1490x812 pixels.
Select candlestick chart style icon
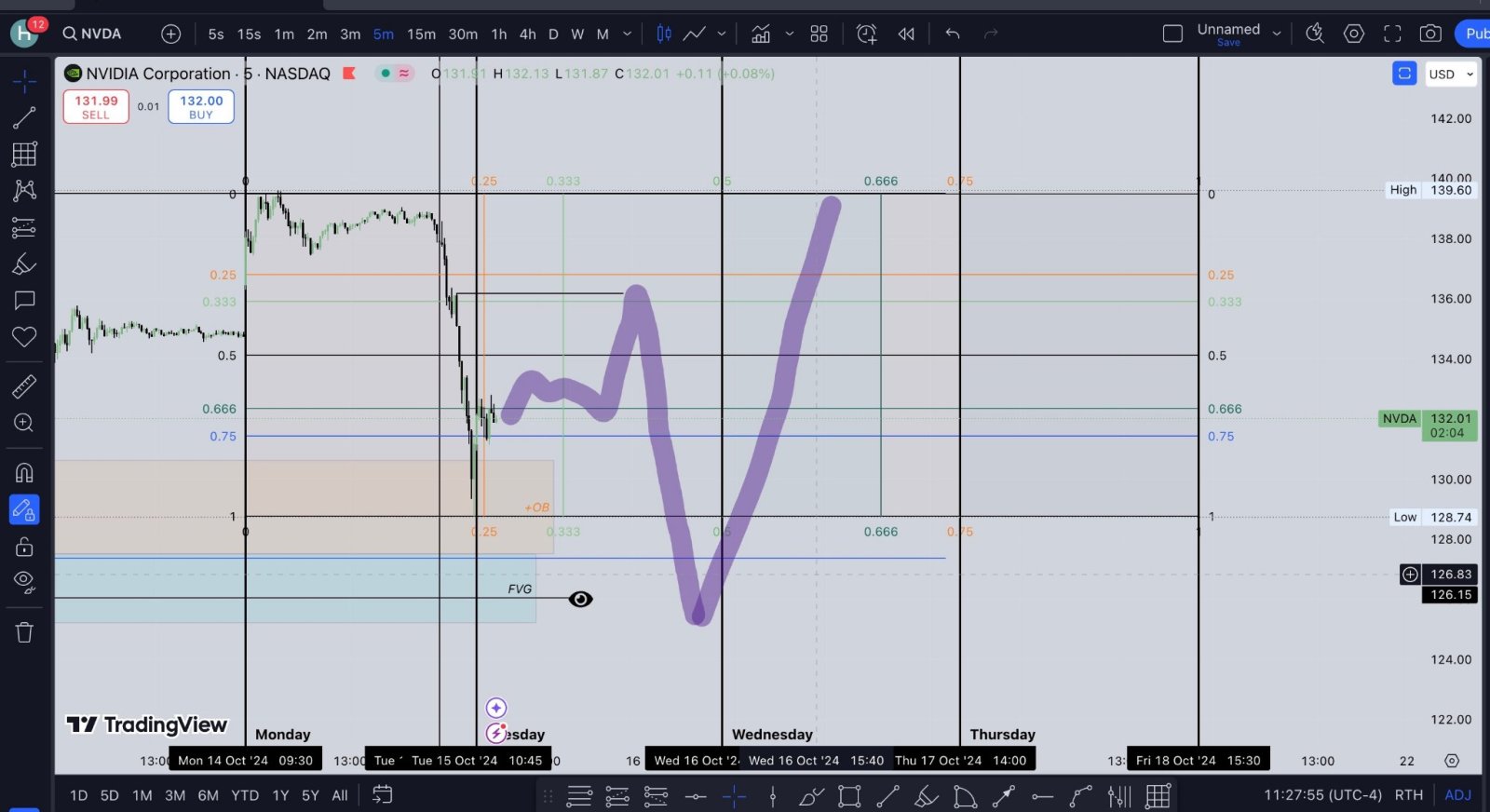(664, 34)
